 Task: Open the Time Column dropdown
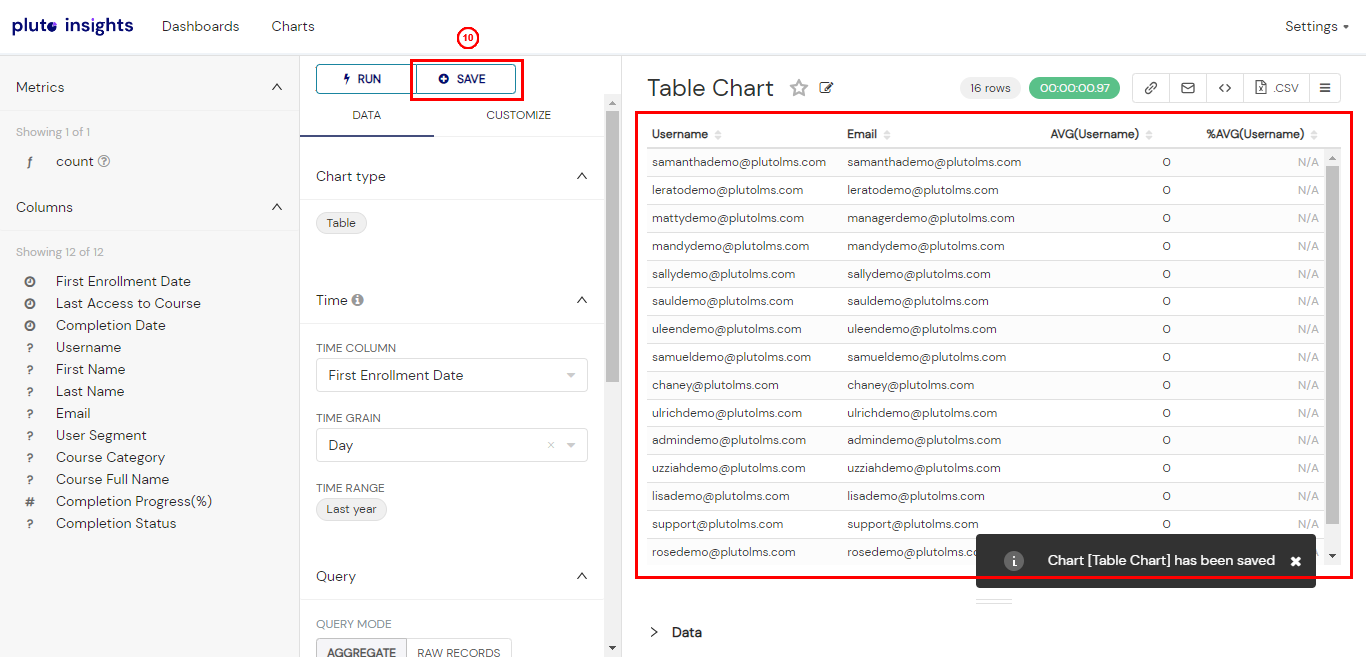coord(452,375)
